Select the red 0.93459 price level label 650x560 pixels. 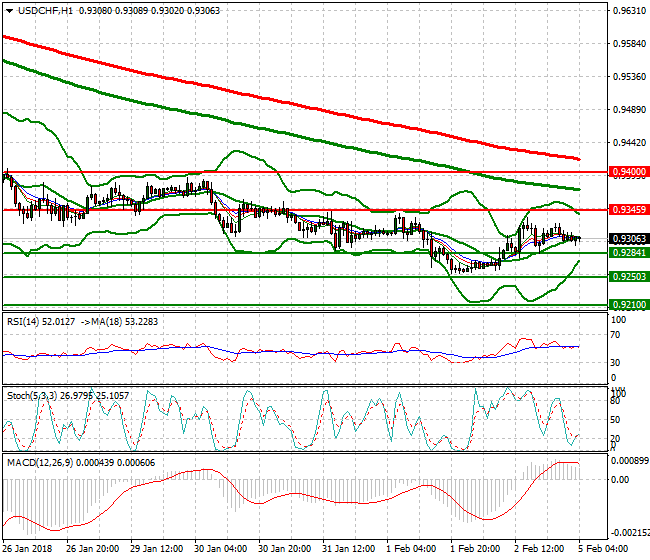click(629, 210)
